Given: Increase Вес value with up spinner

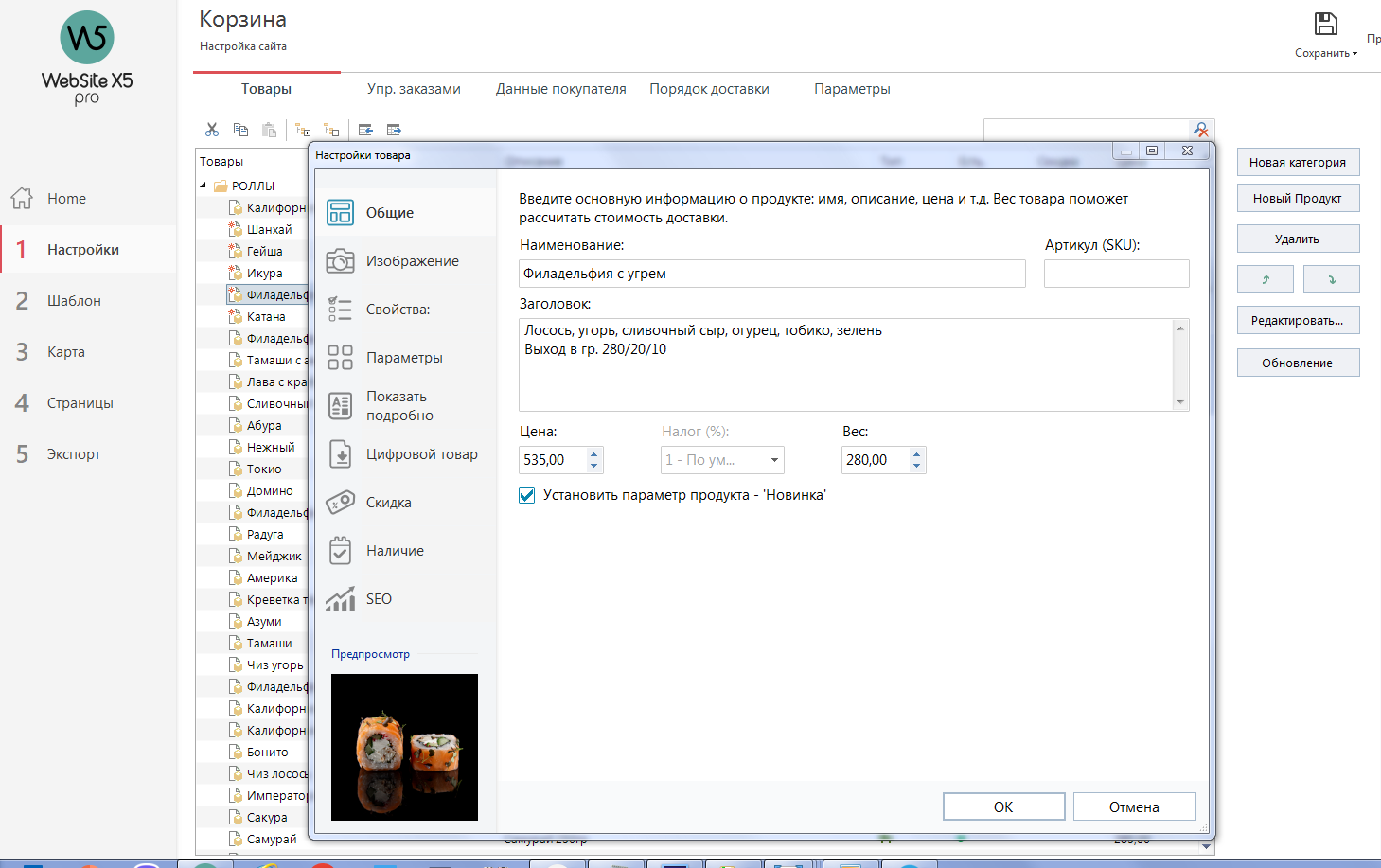Looking at the screenshot, I should coord(916,454).
